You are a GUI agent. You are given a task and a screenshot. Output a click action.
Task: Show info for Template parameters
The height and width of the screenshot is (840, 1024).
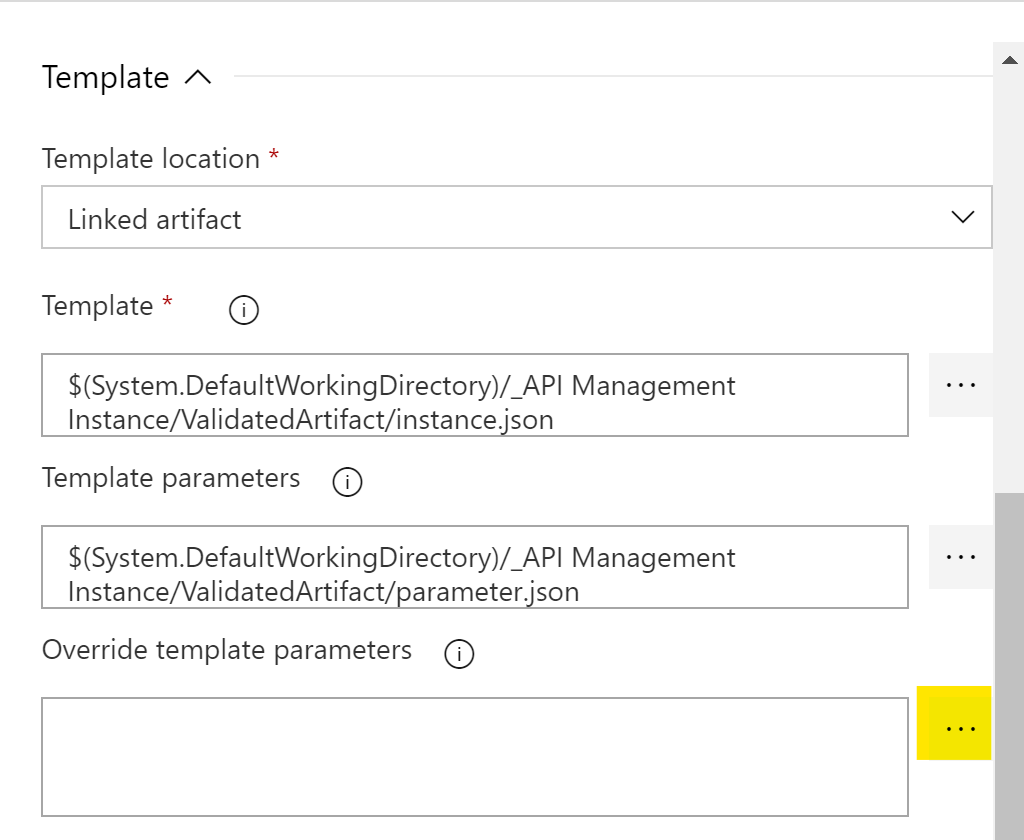tap(347, 483)
